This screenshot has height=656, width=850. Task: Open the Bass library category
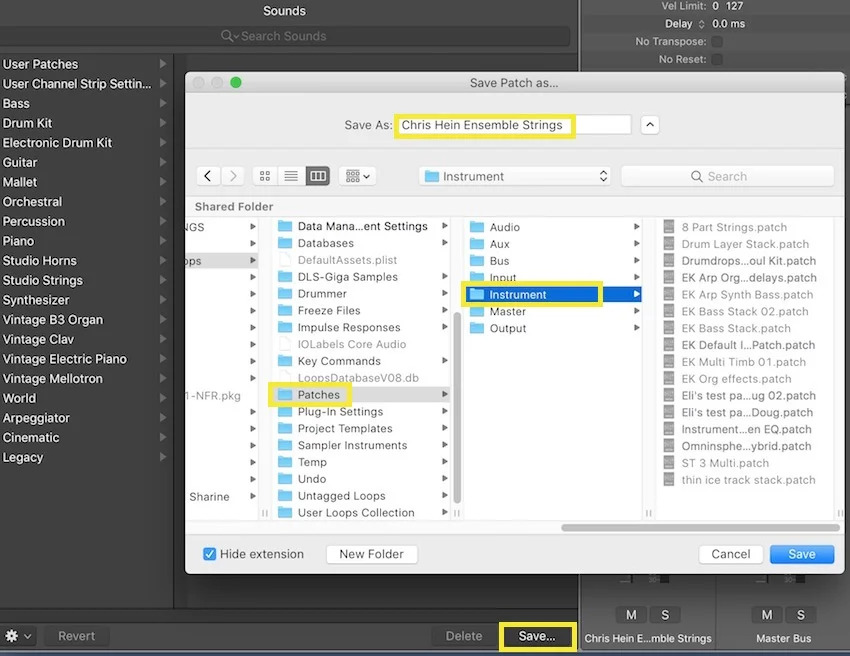85,104
